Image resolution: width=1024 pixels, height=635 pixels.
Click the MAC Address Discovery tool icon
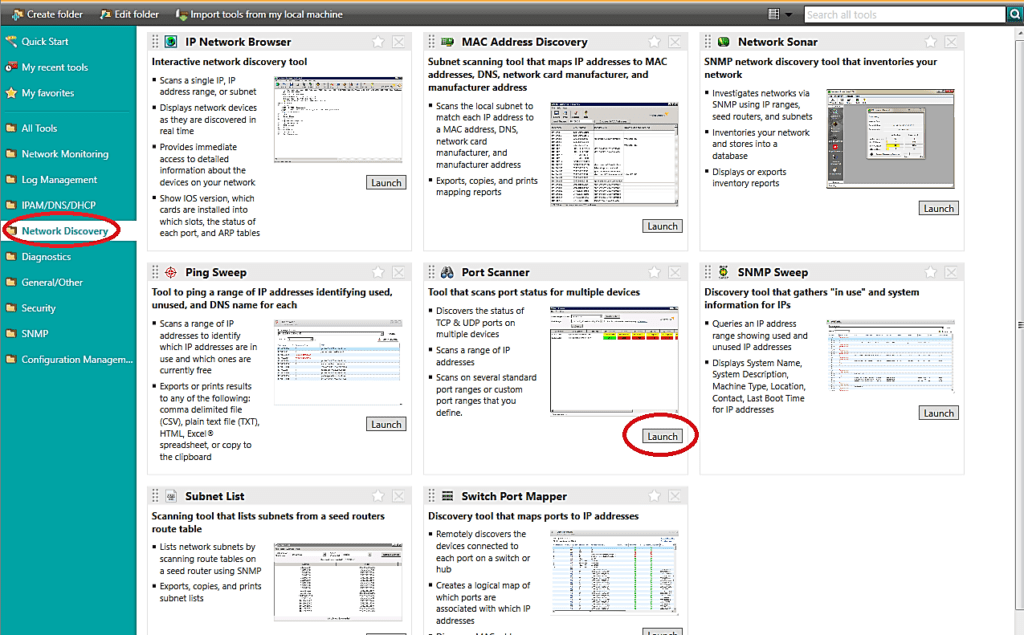446,42
